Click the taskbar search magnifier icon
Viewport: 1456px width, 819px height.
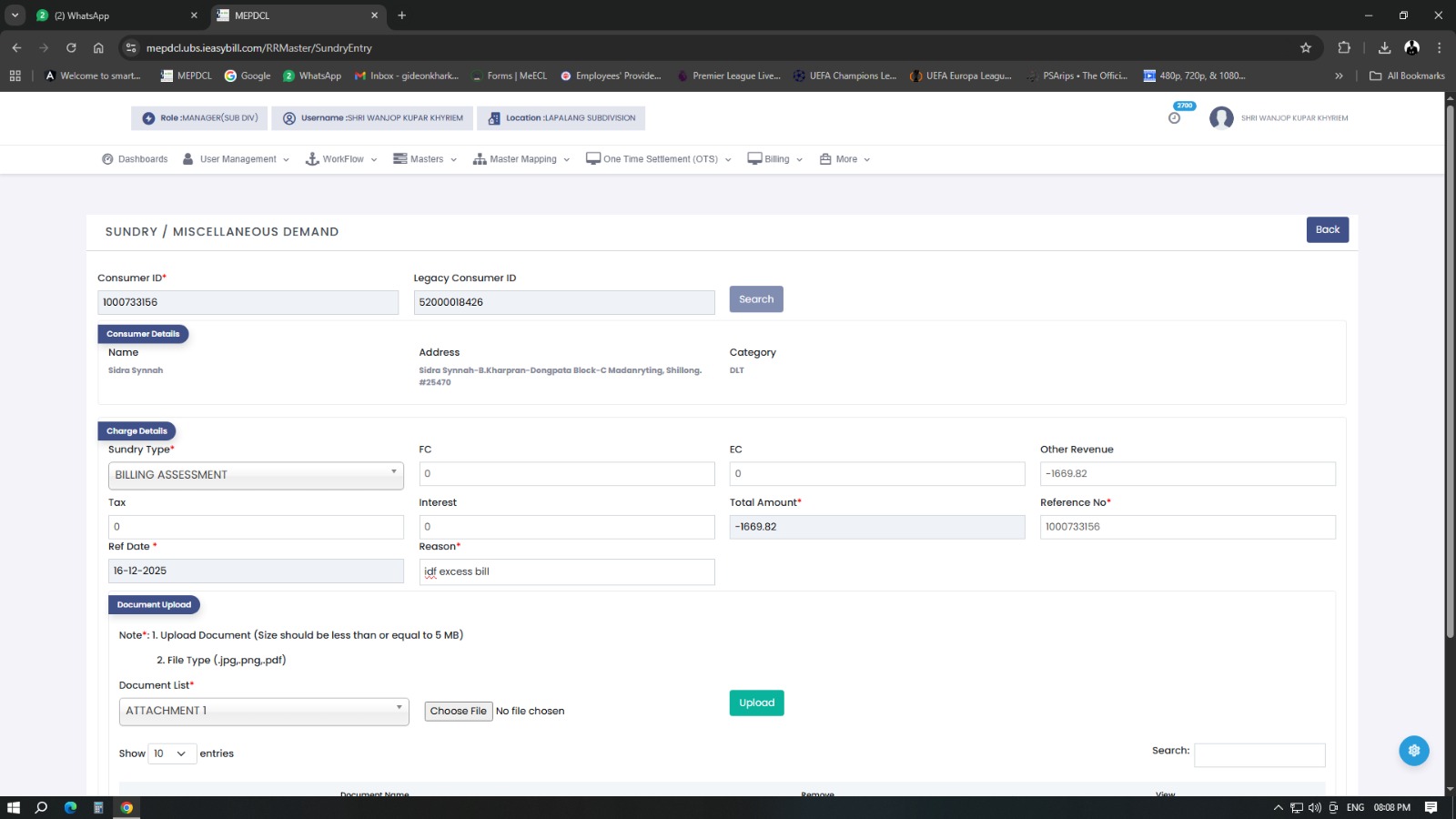click(41, 807)
